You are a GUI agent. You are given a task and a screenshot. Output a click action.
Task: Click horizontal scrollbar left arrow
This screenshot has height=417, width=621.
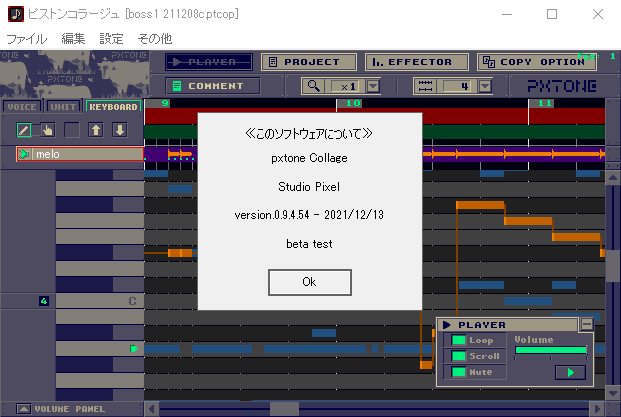pos(151,409)
